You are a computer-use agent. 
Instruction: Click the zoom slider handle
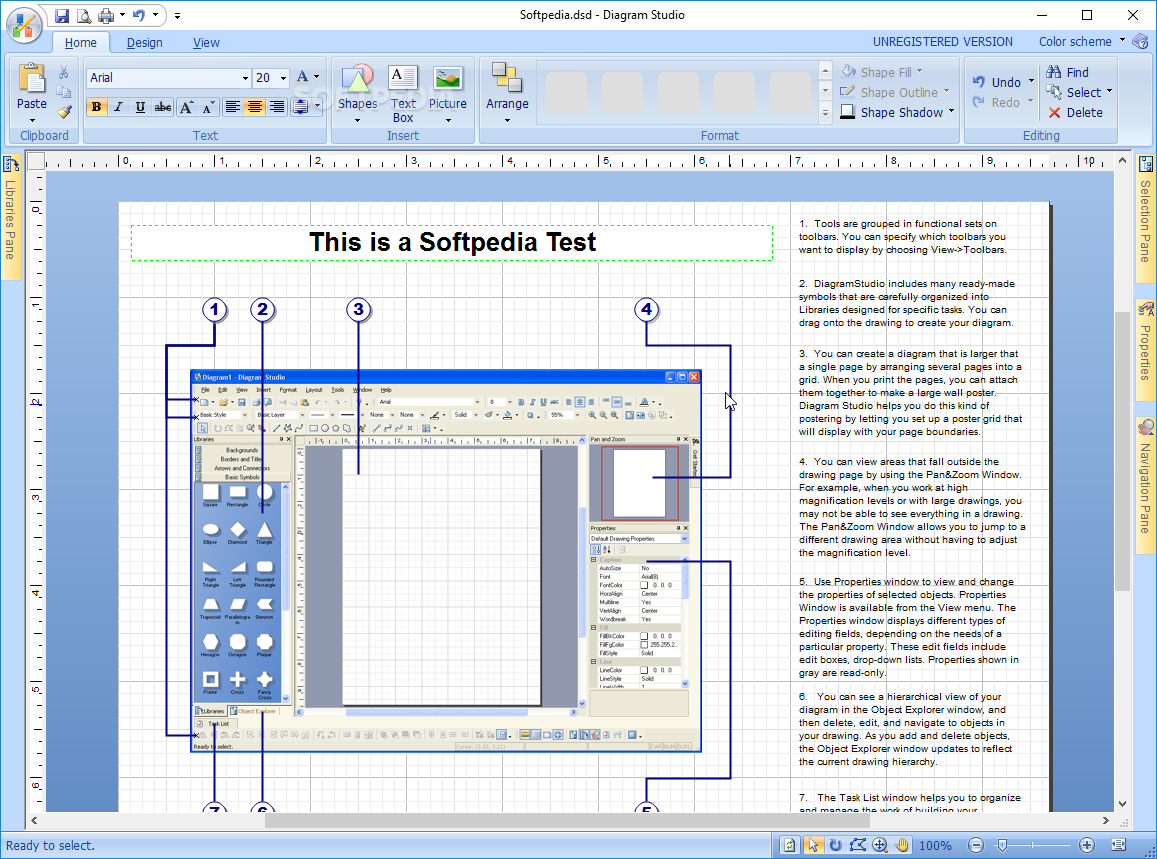pos(1002,845)
